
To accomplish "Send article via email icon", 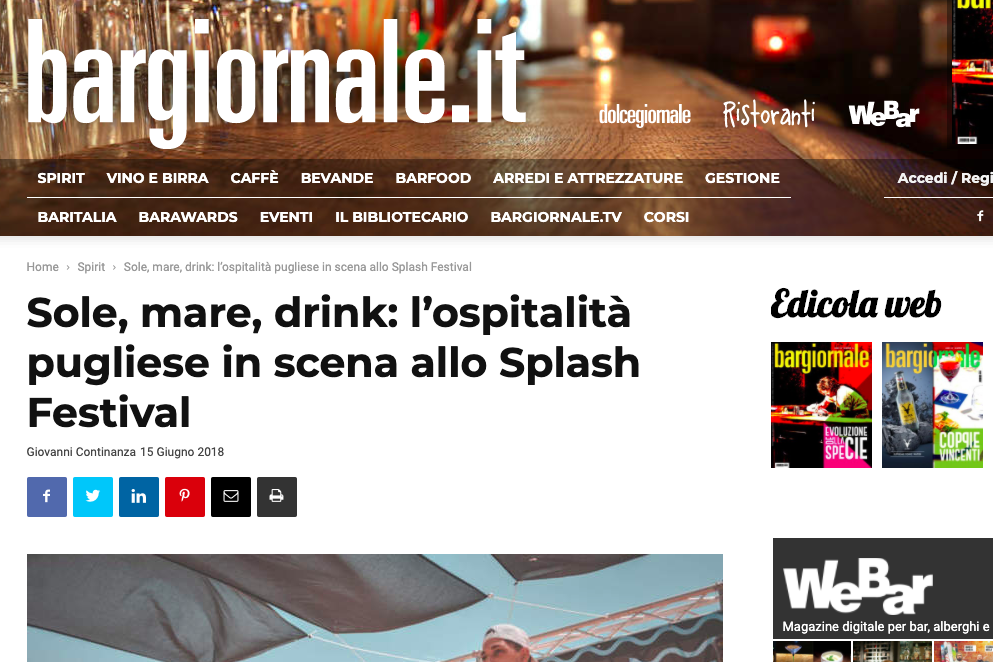I will pyautogui.click(x=231, y=497).
